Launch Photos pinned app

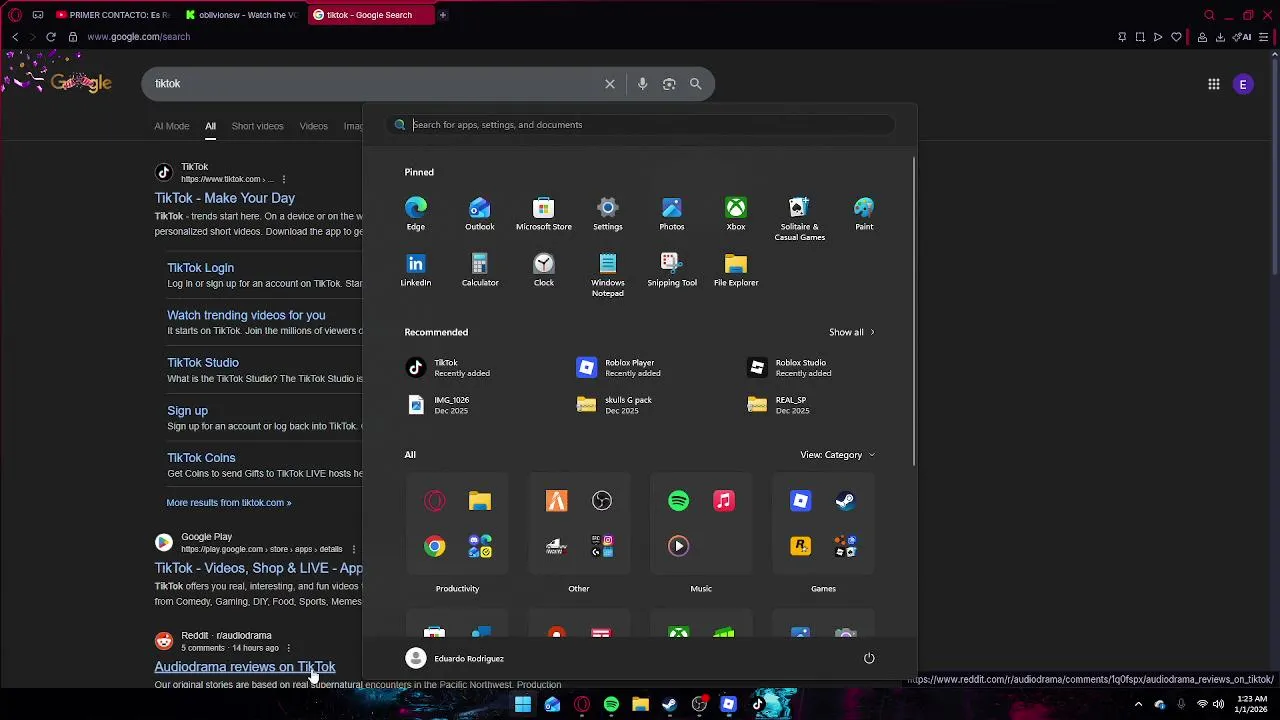(x=672, y=214)
